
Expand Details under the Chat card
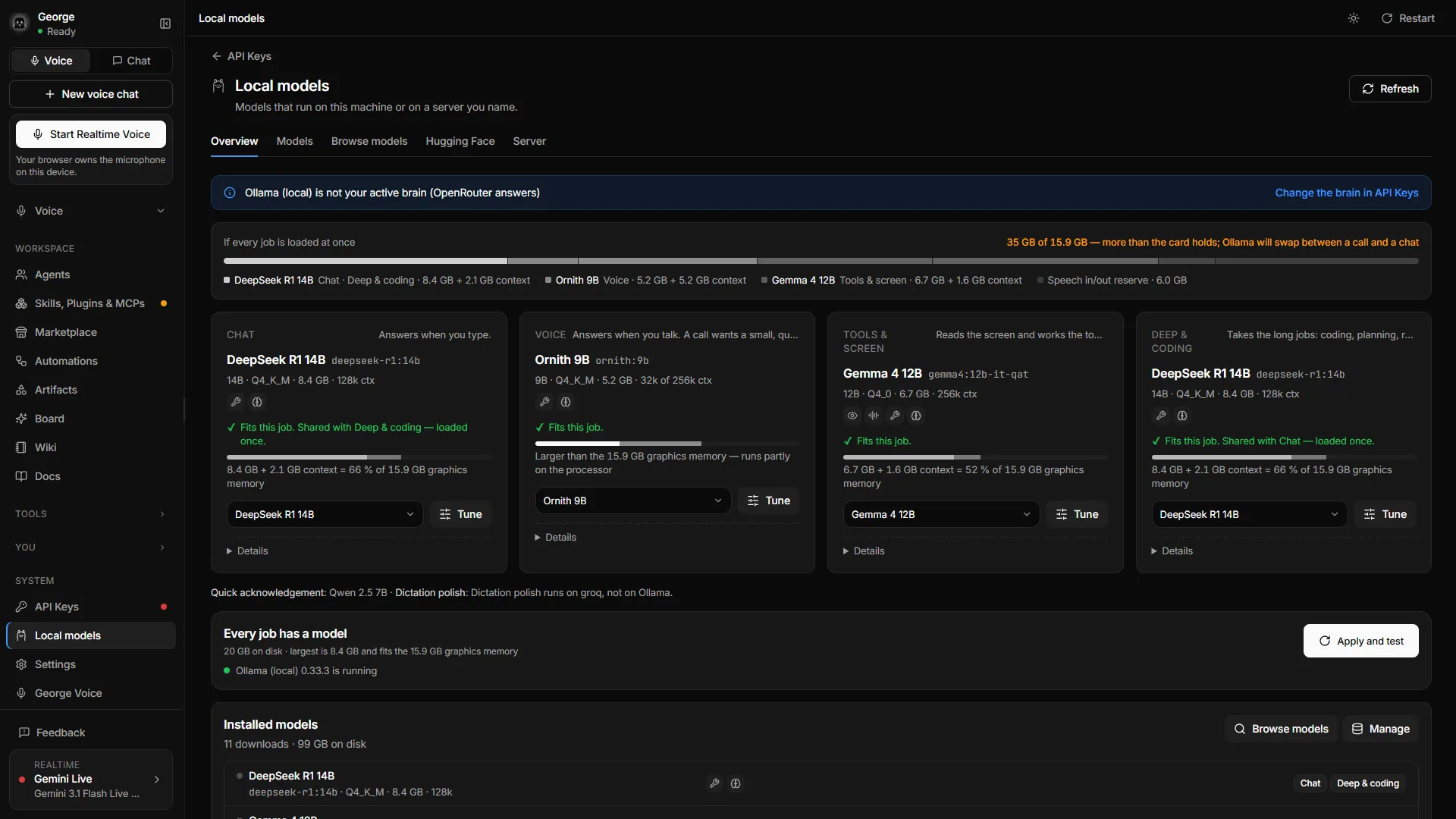click(x=247, y=551)
